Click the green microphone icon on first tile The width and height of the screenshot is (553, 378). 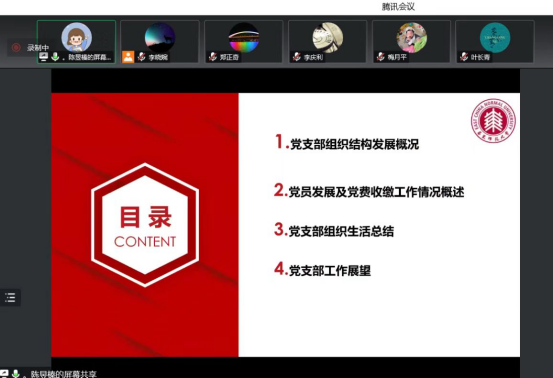55,56
